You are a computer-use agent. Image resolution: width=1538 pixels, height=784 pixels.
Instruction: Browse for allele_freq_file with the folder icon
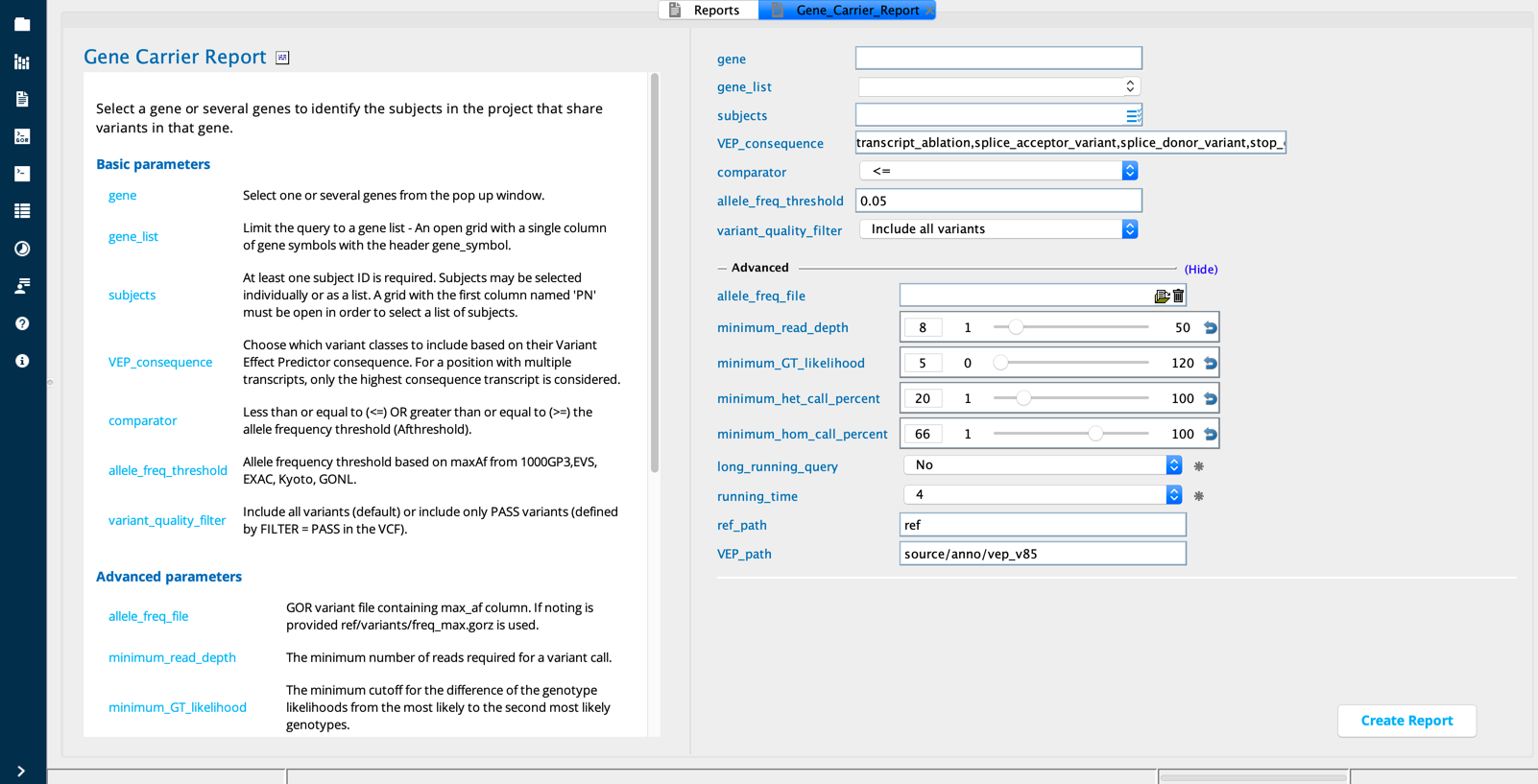pos(1162,297)
